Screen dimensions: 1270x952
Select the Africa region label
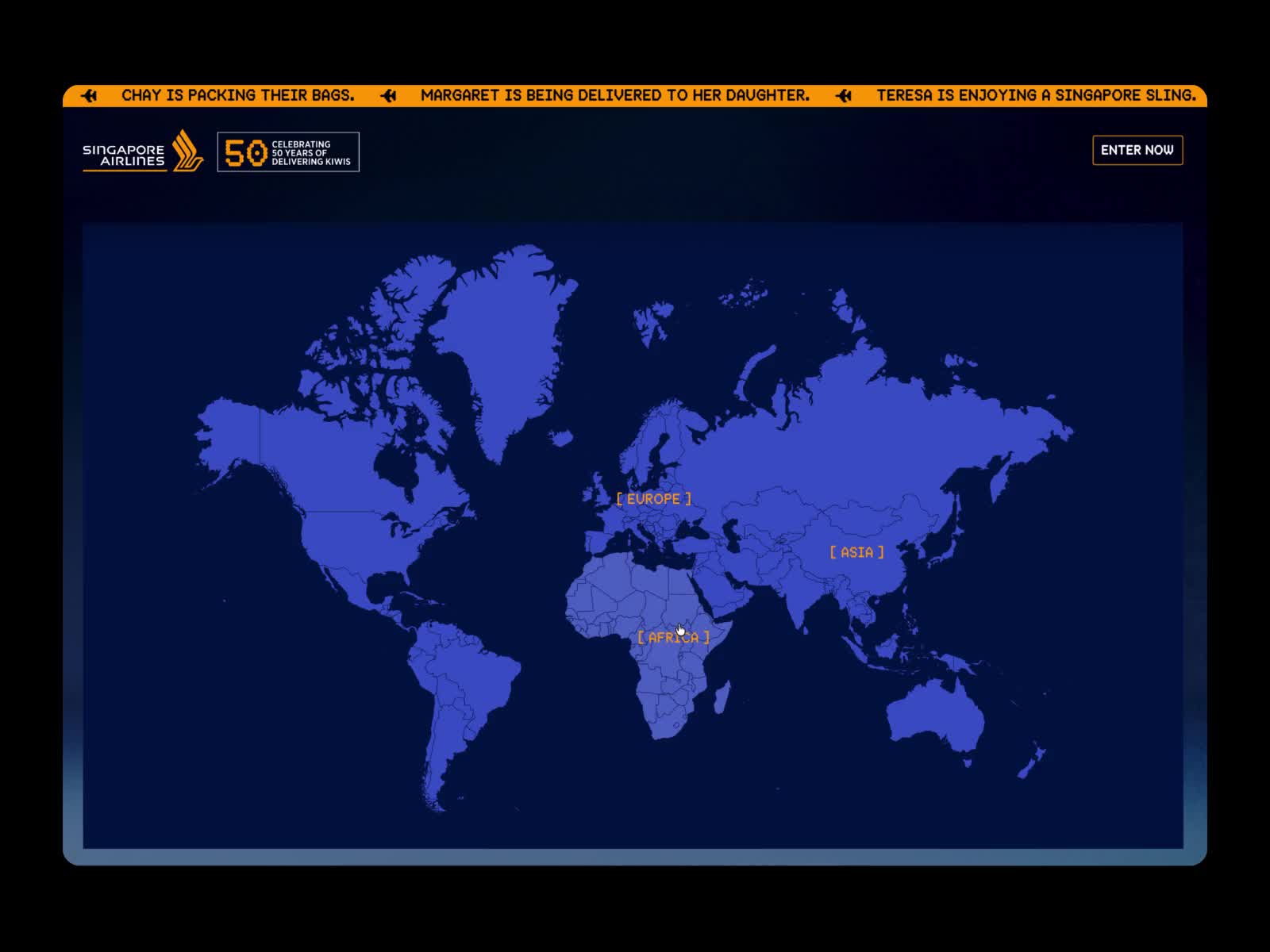(x=673, y=637)
